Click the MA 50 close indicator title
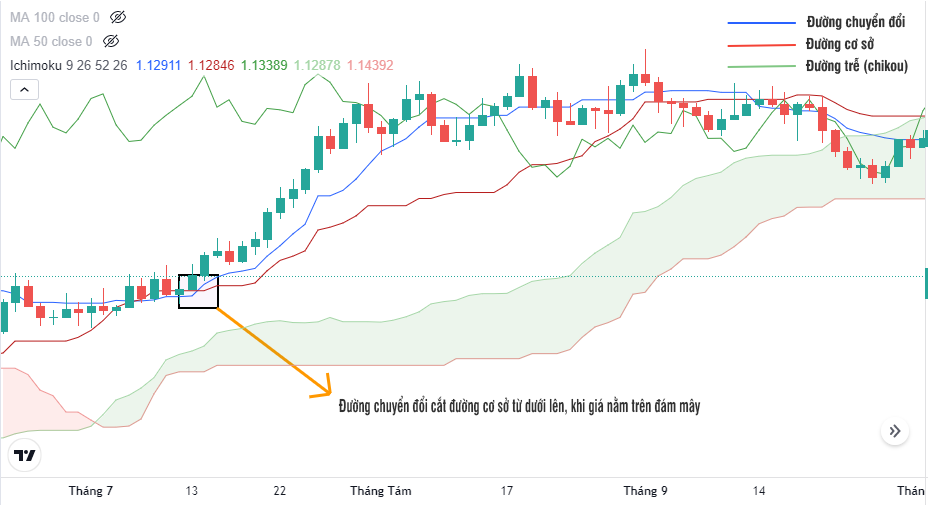928x506 pixels. 52,41
